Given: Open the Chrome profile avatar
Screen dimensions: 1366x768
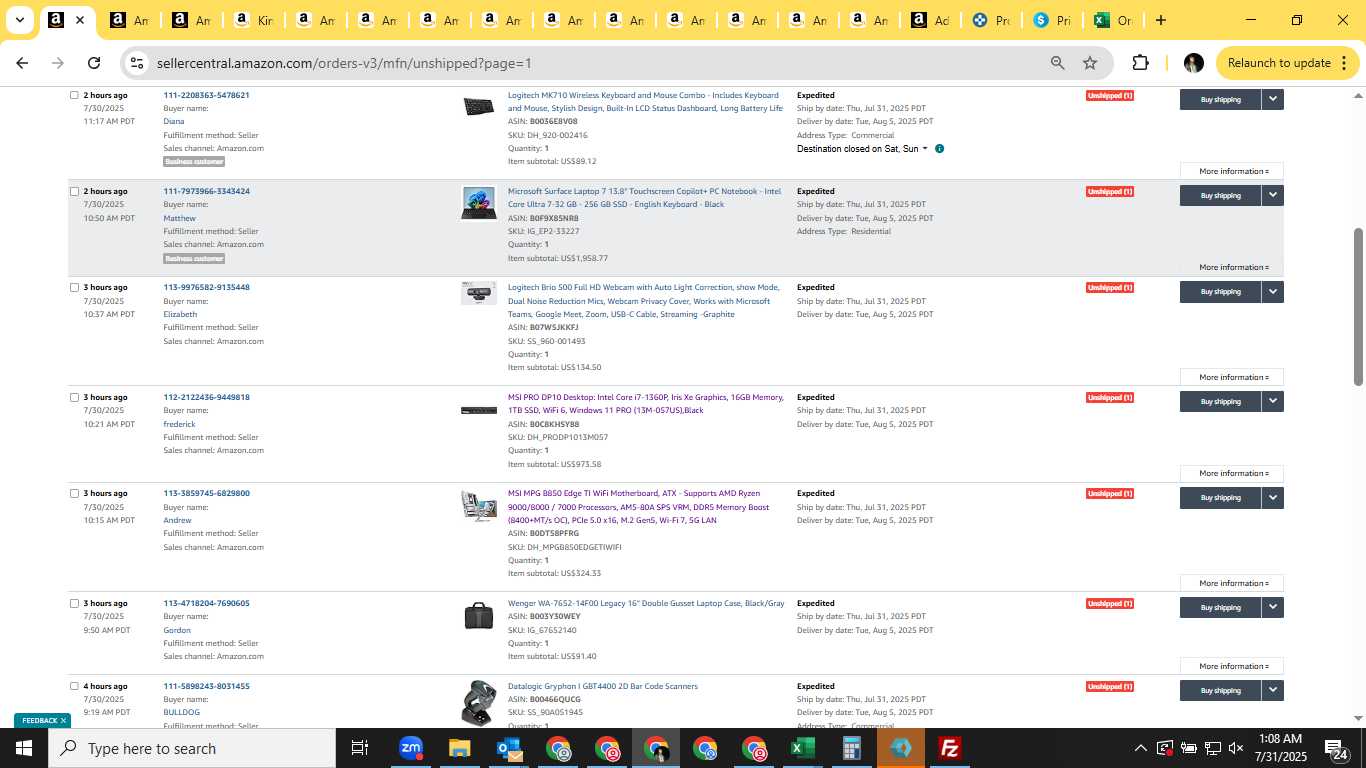Looking at the screenshot, I should click(1193, 63).
